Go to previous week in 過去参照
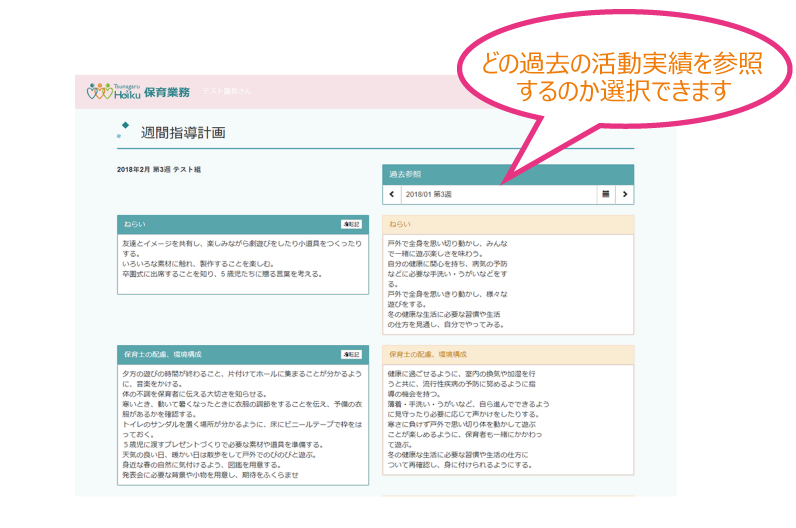Viewport: 796px width, 528px height. pos(391,194)
